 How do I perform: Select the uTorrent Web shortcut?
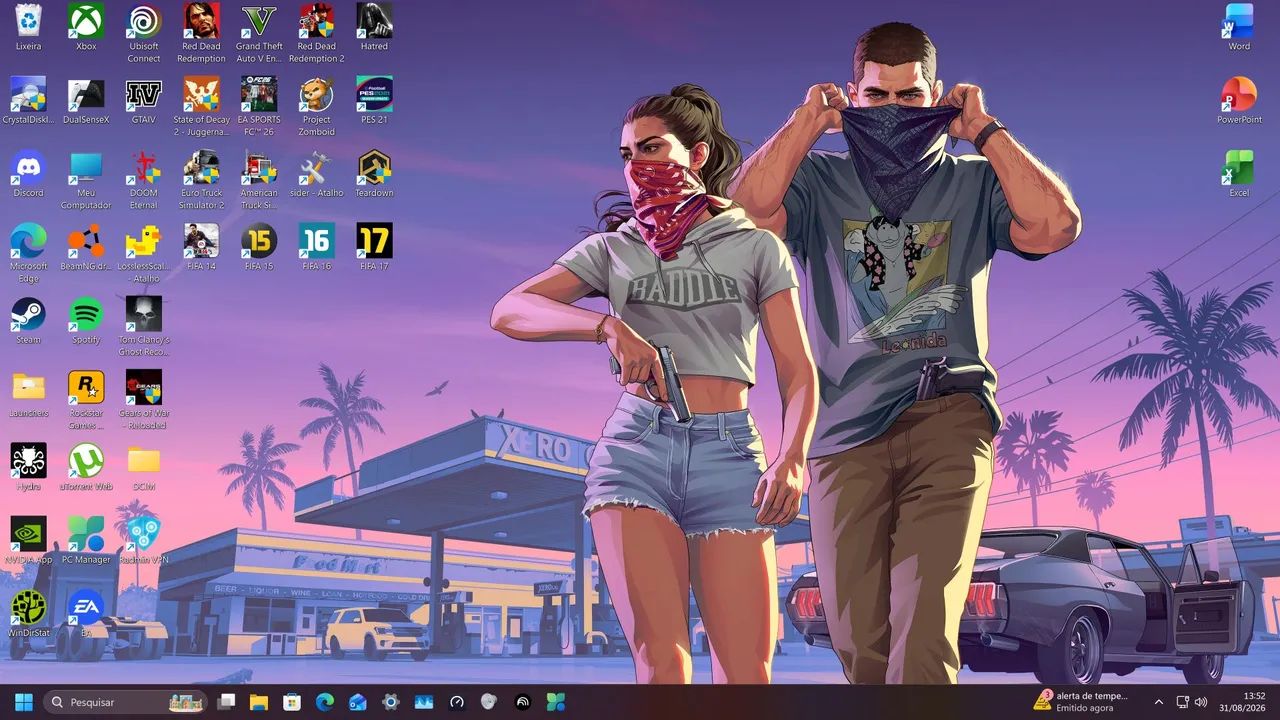86,467
